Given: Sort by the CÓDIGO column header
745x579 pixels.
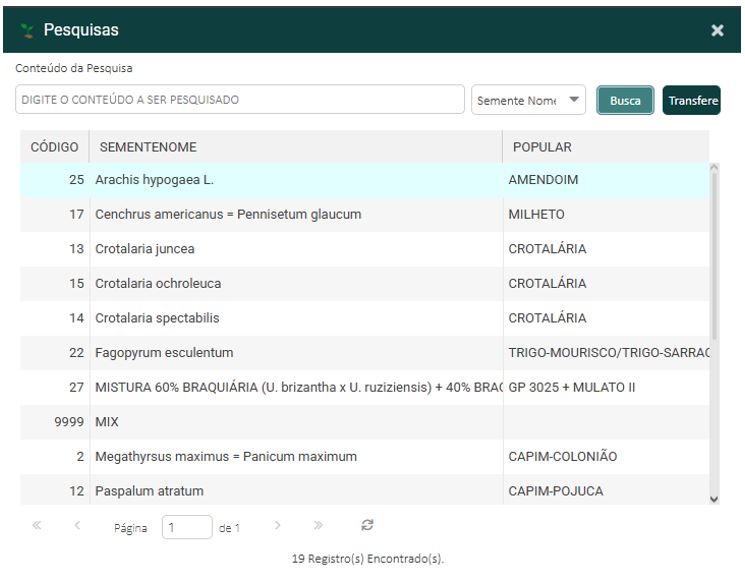Looking at the screenshot, I should pyautogui.click(x=54, y=147).
